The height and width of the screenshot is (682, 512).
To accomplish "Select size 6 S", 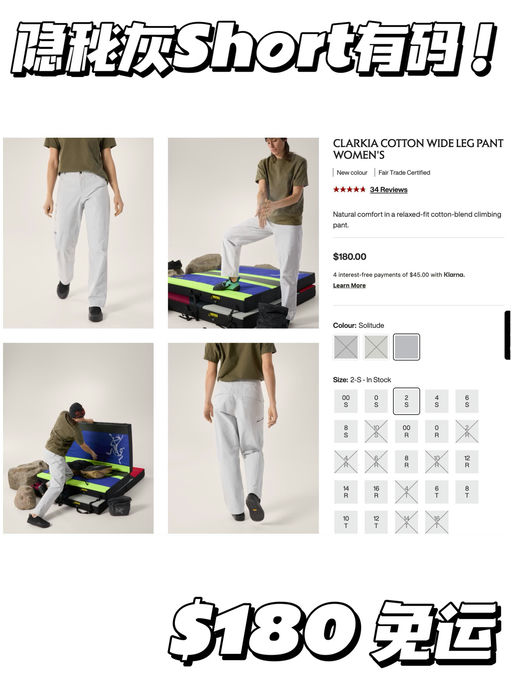I will pos(467,401).
